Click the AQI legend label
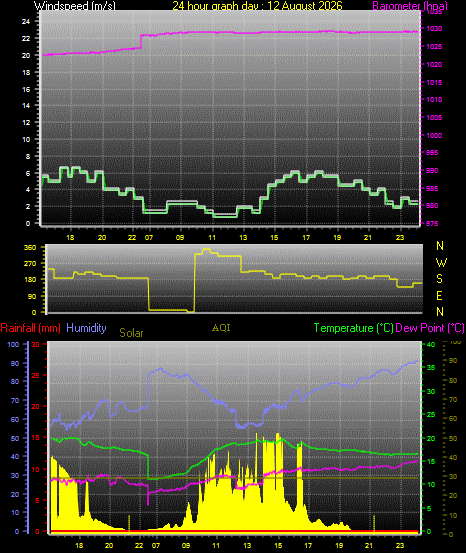Image resolution: width=466 pixels, height=553 pixels. click(x=221, y=328)
